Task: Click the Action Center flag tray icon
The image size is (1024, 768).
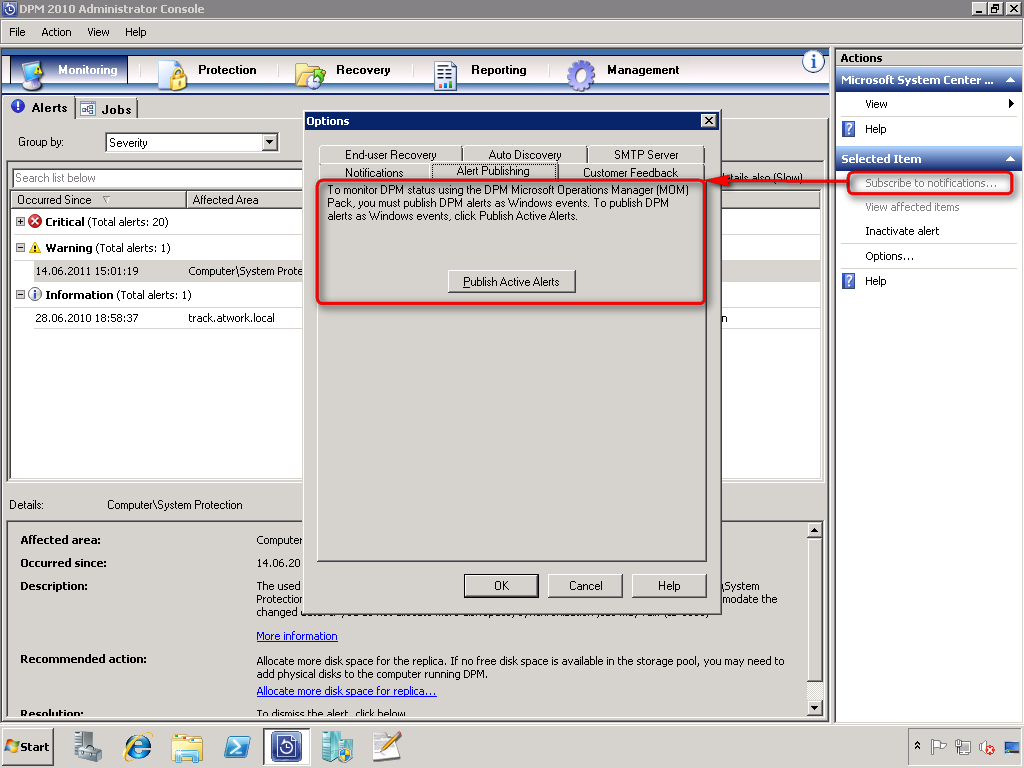Action: click(938, 746)
